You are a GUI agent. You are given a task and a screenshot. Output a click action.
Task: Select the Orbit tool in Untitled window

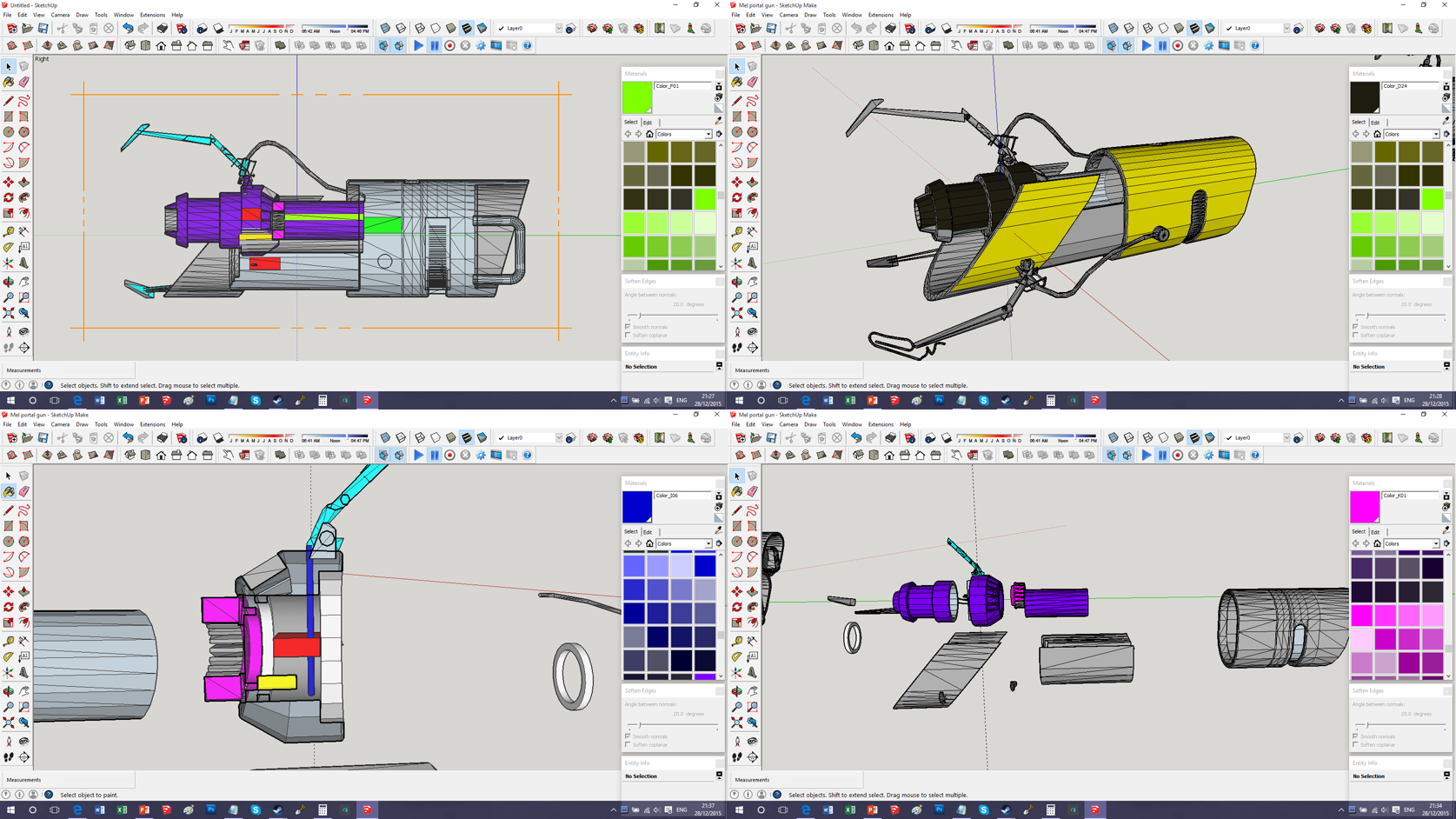click(9, 282)
